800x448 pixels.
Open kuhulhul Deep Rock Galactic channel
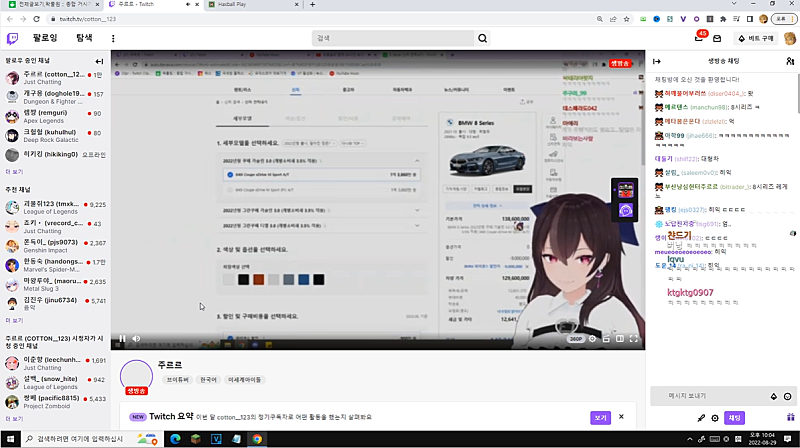pos(55,136)
